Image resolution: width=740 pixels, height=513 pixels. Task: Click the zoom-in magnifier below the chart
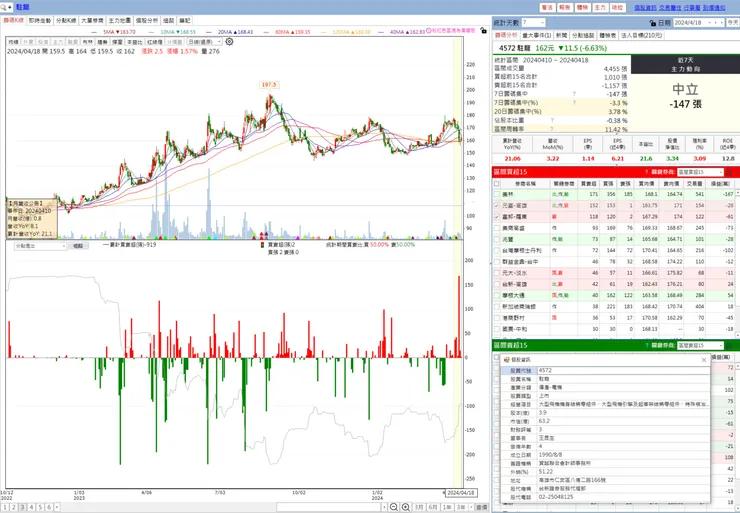coord(406,507)
